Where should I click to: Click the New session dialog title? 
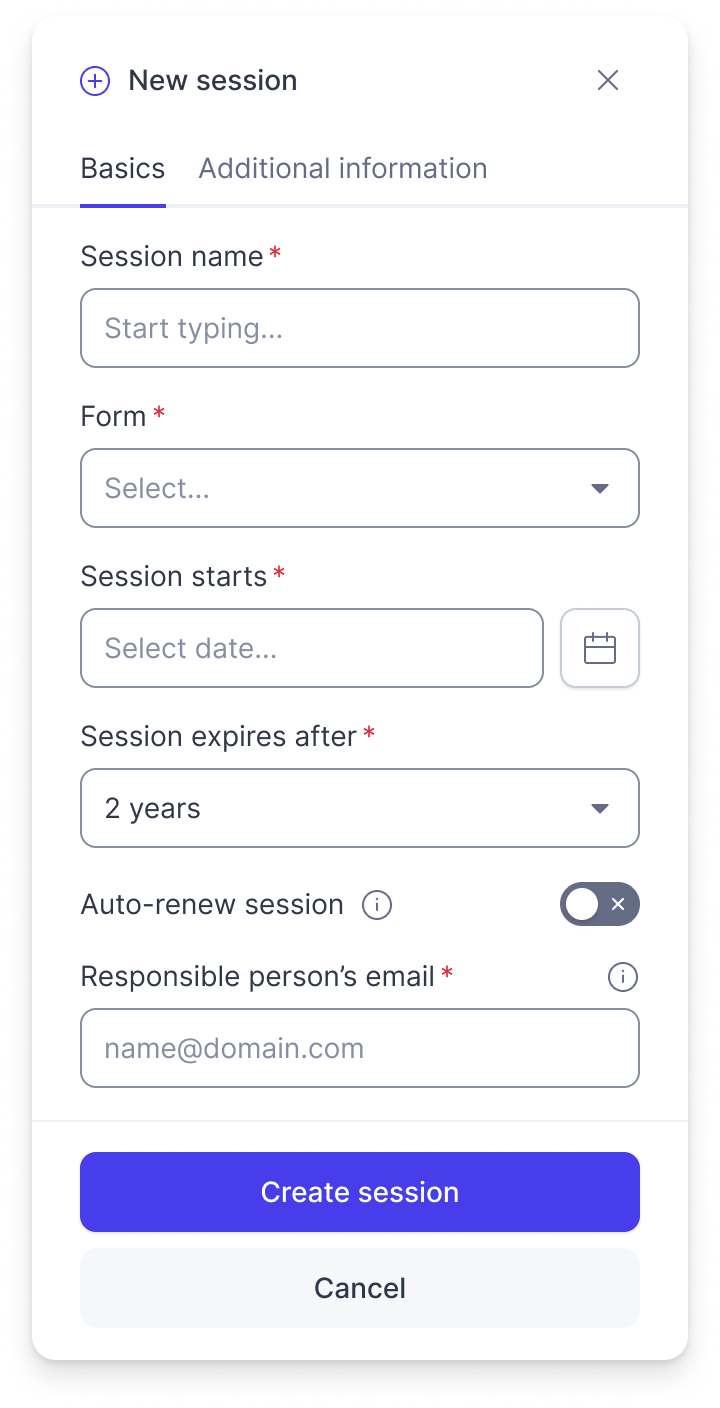coord(213,80)
